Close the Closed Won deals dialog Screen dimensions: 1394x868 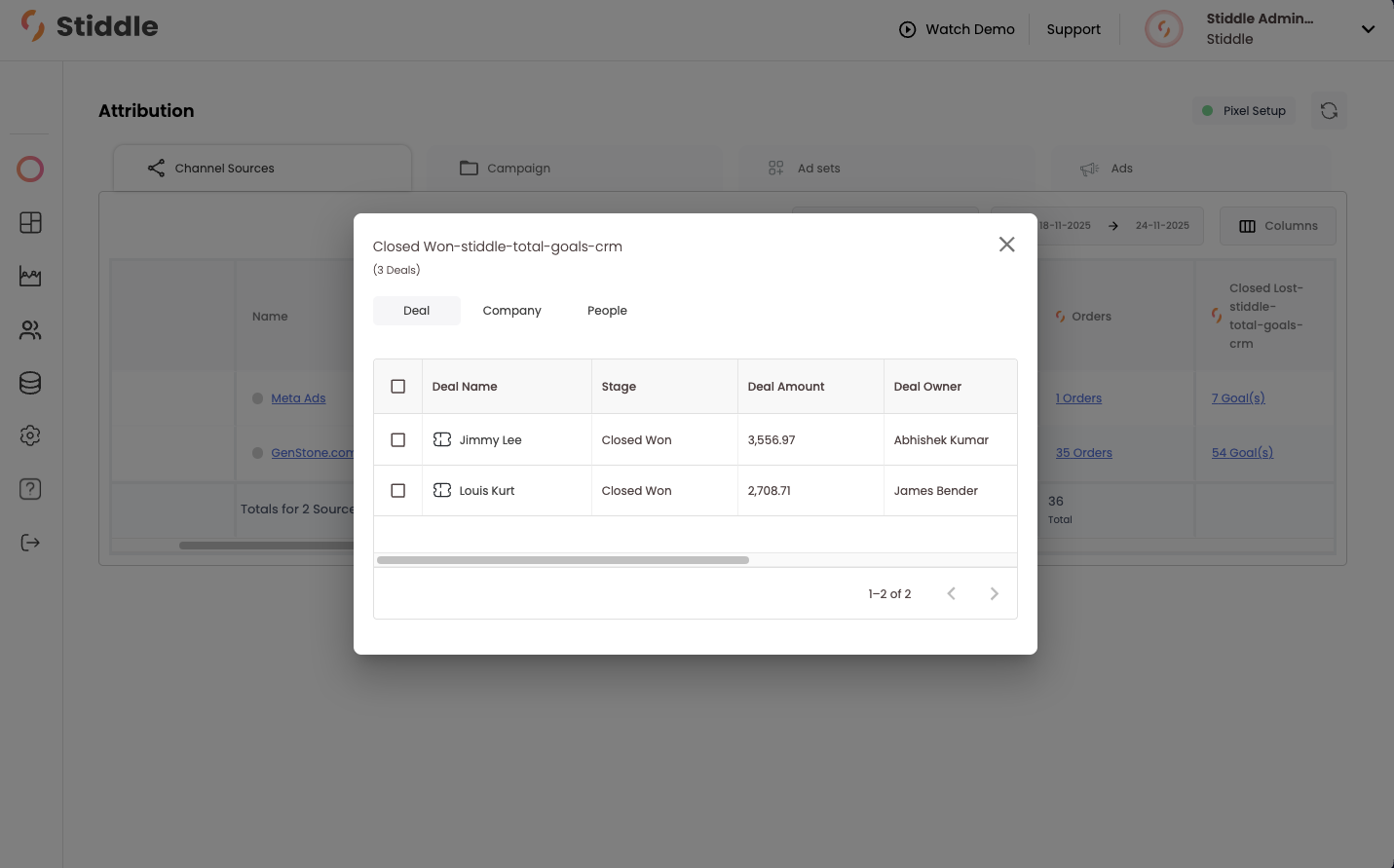tap(1006, 245)
